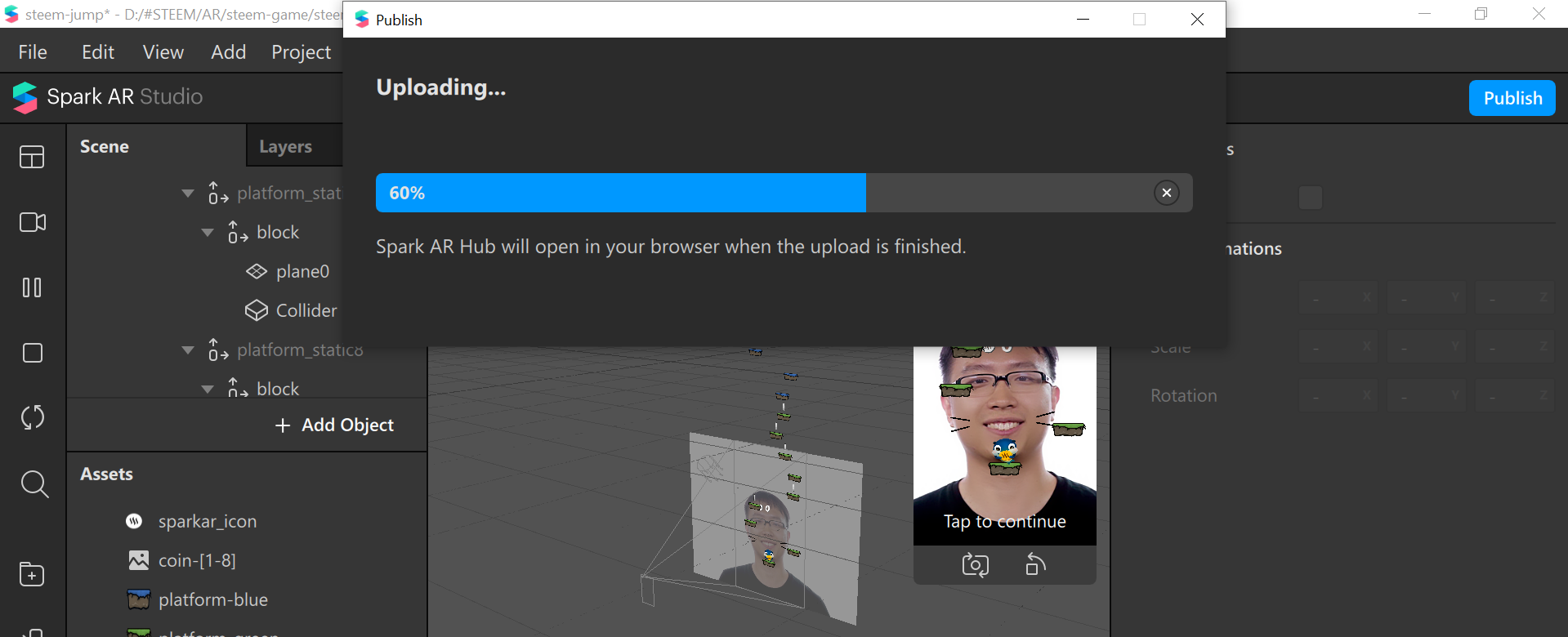Screen dimensions: 1568x637
Task: Click the add asset folder icon
Action: point(32,574)
